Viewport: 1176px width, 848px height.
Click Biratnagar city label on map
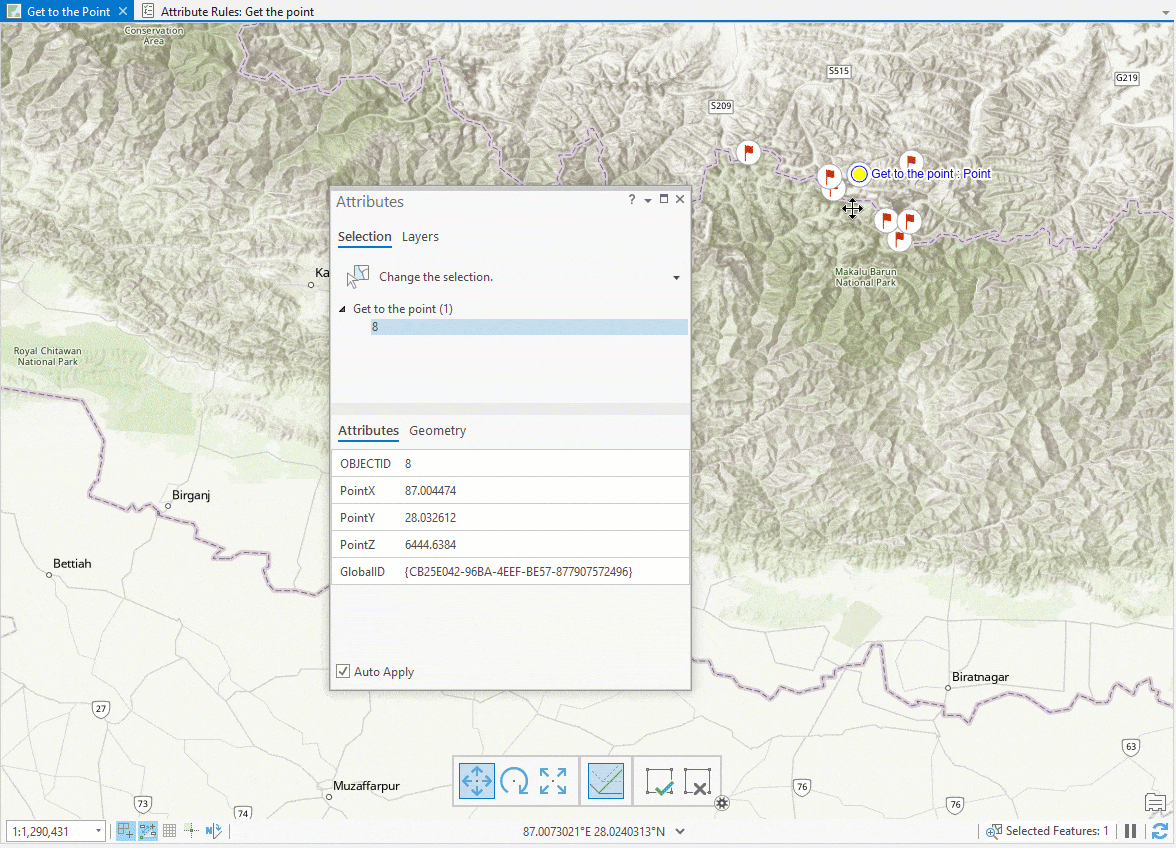(x=980, y=677)
